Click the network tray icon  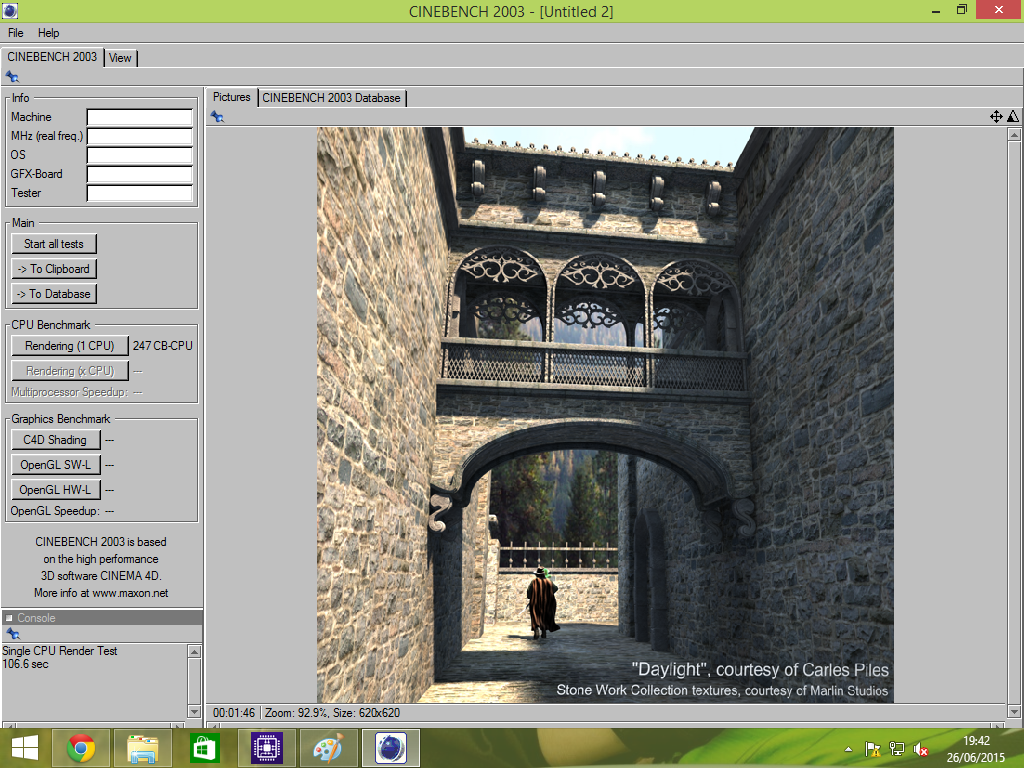897,749
